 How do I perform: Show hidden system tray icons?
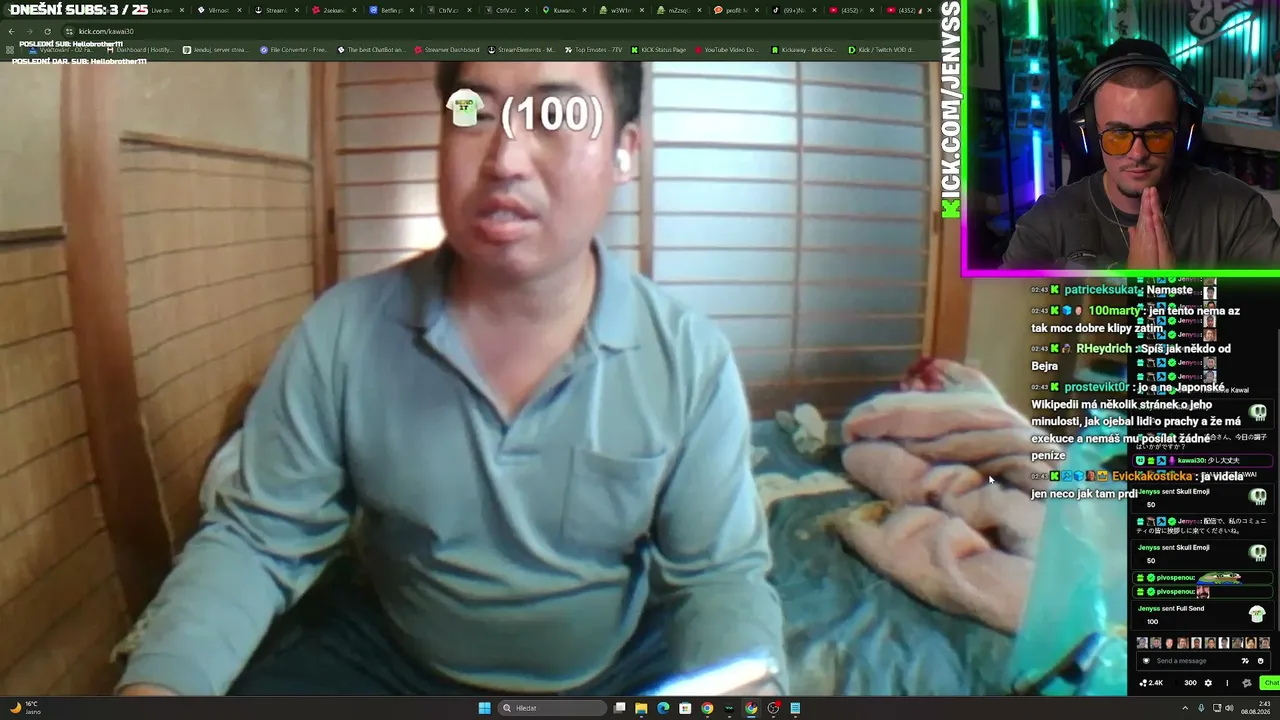(1185, 708)
